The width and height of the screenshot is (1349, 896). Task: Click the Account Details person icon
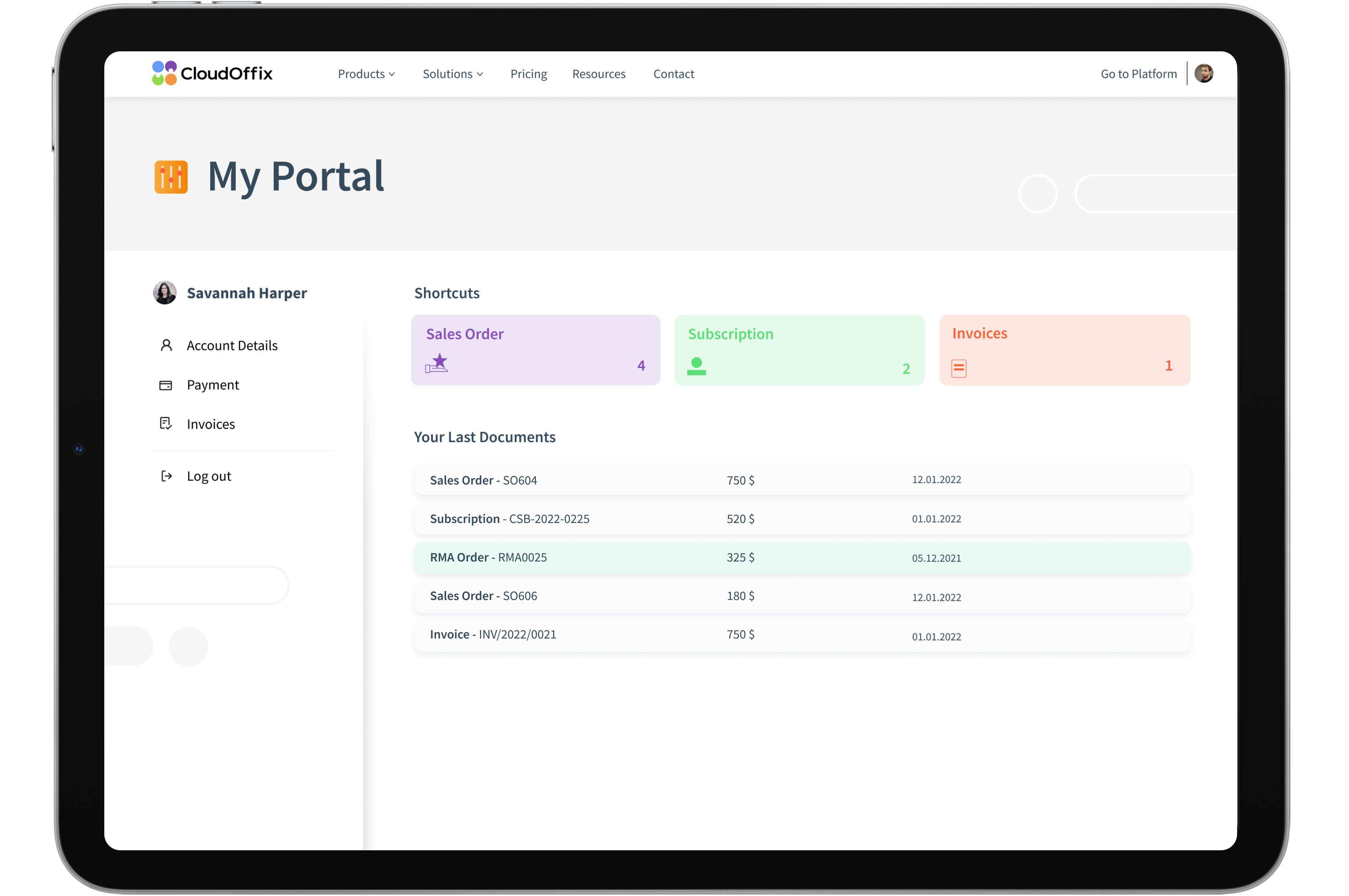166,345
